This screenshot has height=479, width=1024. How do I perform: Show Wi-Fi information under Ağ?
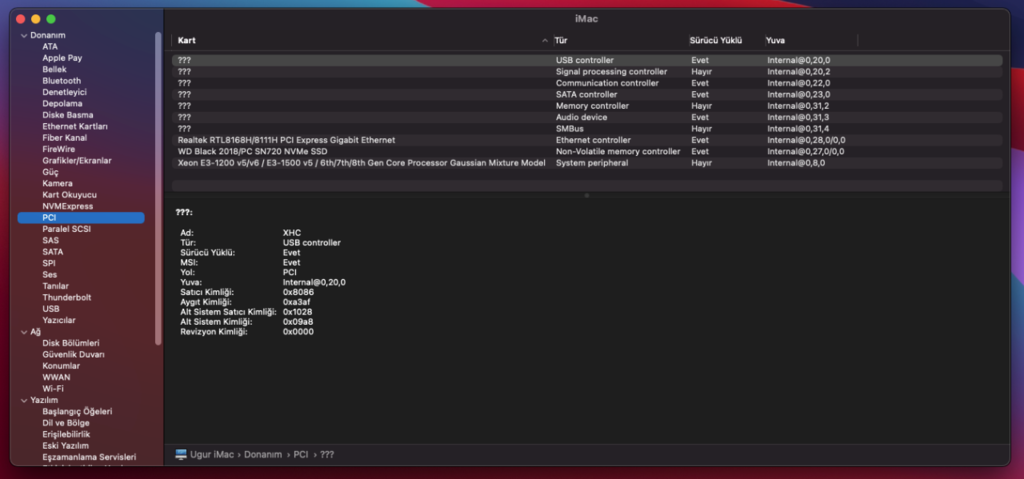point(53,388)
